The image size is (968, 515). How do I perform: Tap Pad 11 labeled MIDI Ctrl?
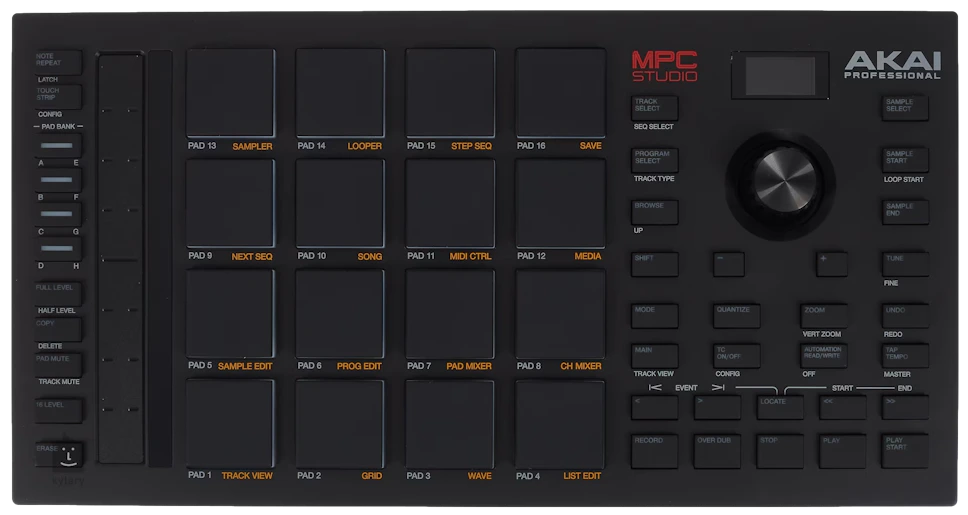point(450,203)
